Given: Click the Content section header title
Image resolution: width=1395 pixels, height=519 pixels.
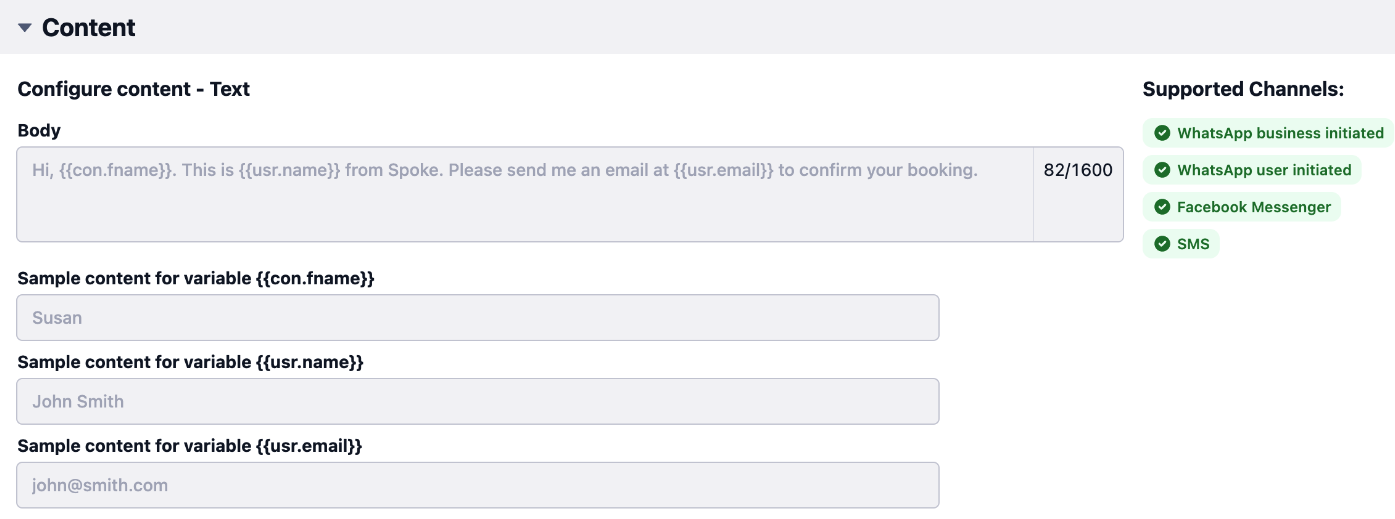Looking at the screenshot, I should coord(89,28).
